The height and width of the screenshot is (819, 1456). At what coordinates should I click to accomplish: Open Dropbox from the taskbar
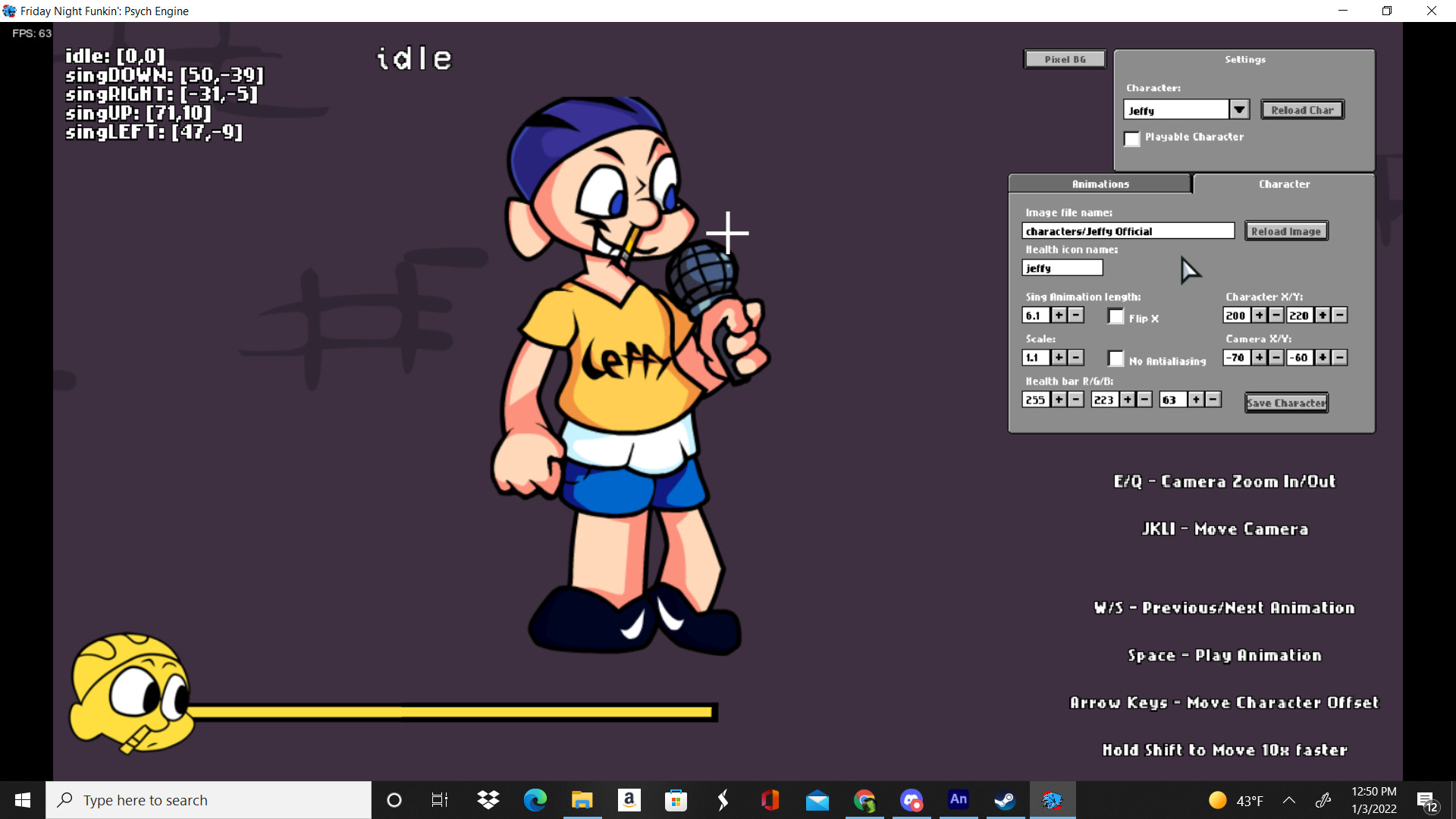(x=488, y=800)
